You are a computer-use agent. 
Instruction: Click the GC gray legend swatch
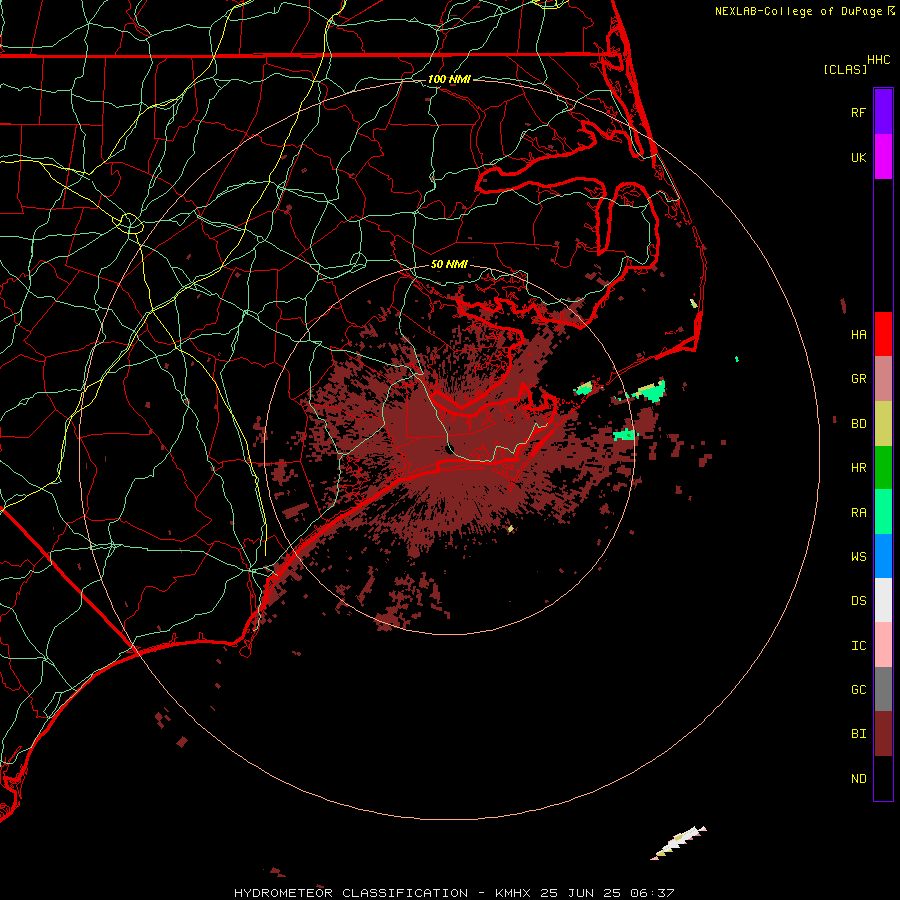tap(883, 689)
